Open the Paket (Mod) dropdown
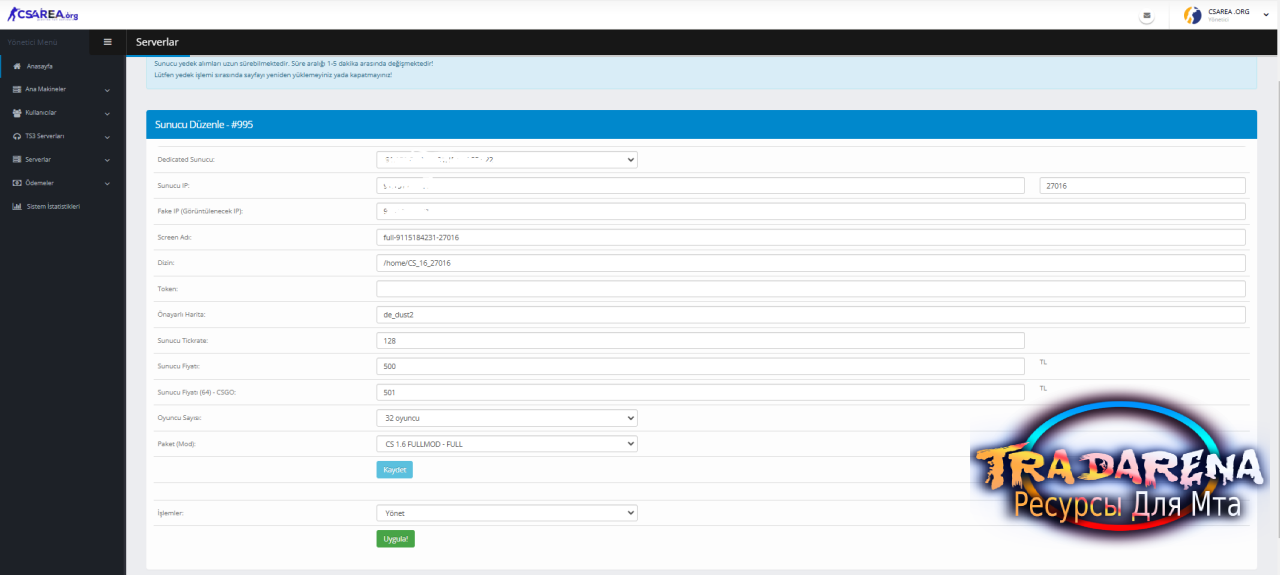This screenshot has height=575, width=1280. 507,443
